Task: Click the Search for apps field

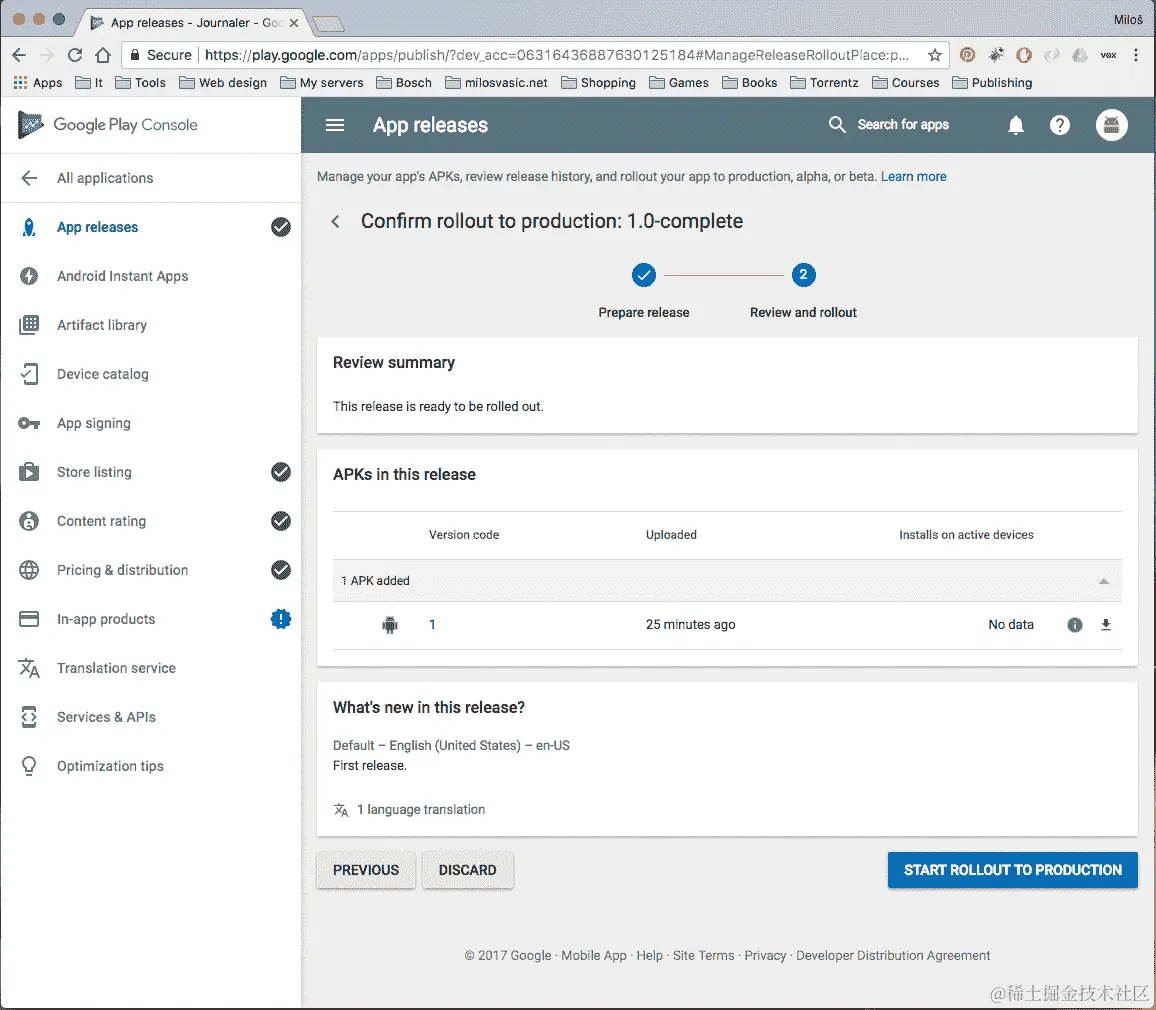Action: 903,125
